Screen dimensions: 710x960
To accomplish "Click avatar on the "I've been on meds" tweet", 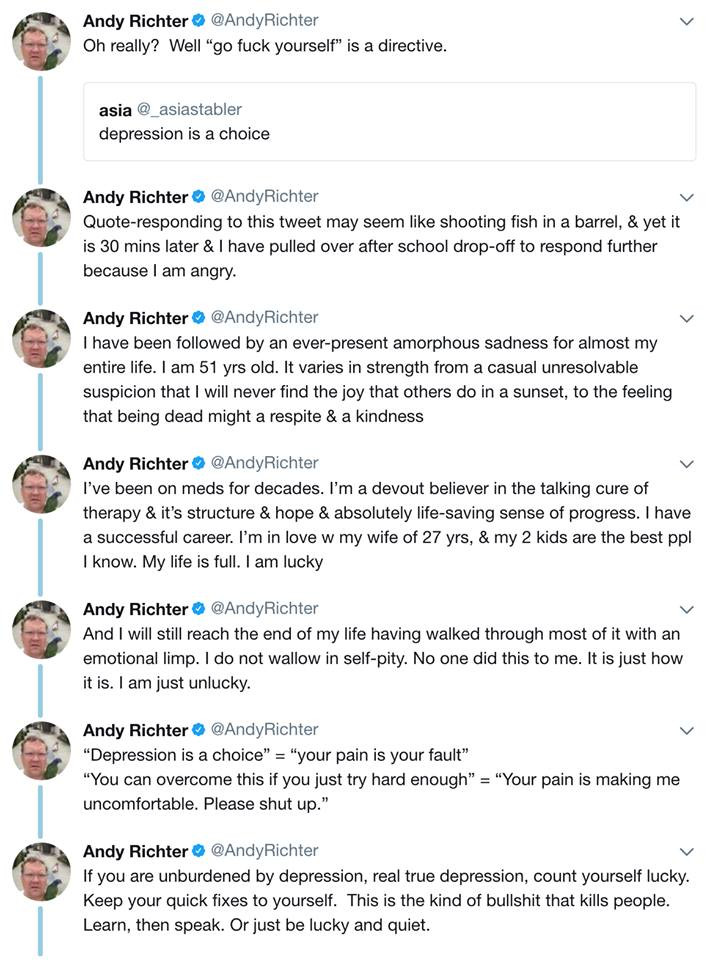I will point(41,485).
